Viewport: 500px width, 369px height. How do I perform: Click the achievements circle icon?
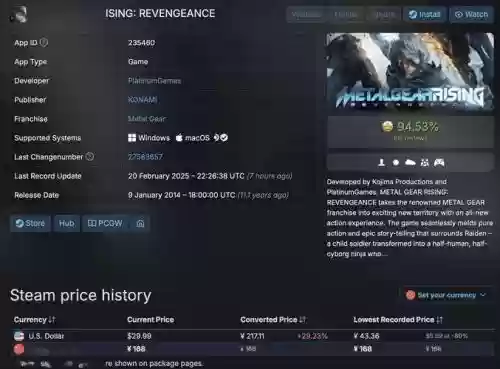tap(396, 162)
